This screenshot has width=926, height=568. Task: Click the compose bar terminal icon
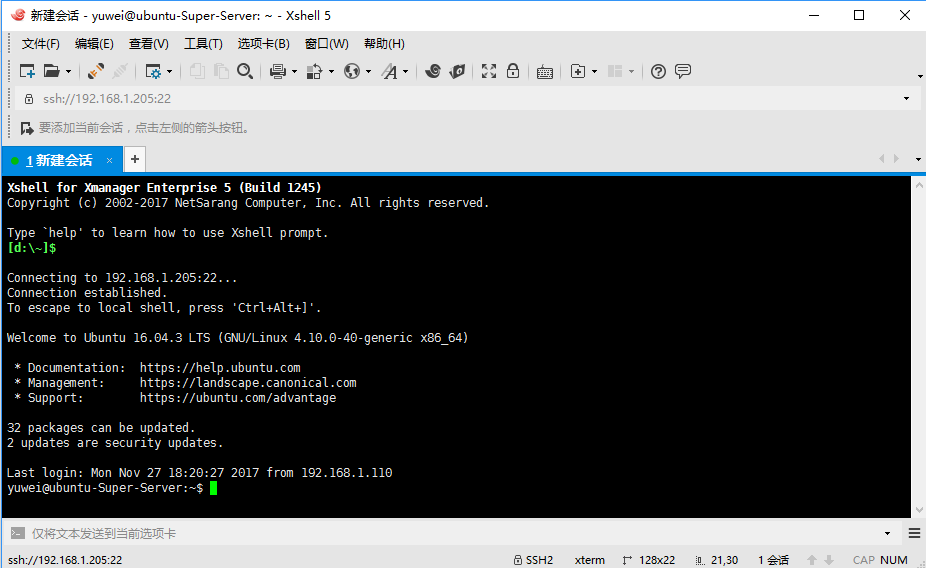point(18,534)
